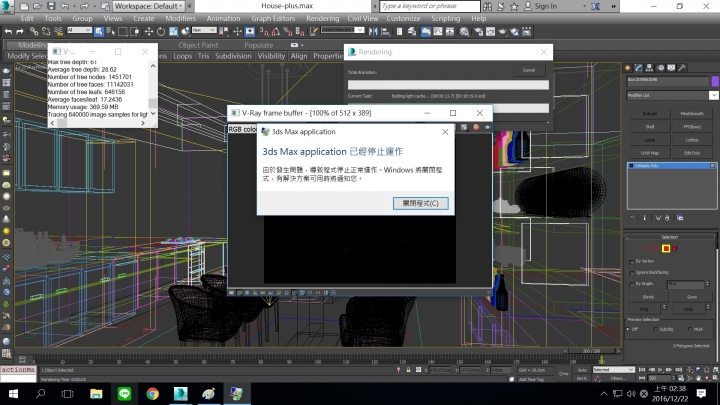
Task: Open Google Chrome from the taskbar
Action: tap(152, 394)
